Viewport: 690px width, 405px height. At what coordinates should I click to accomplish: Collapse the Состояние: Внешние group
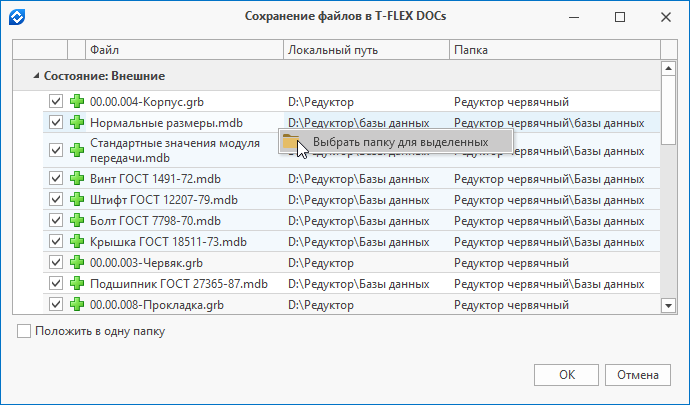36,76
